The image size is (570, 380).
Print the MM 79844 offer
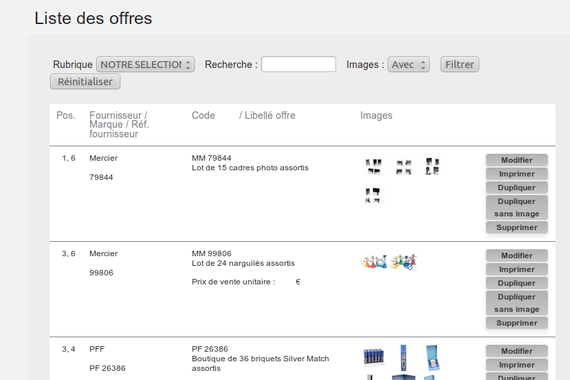click(517, 174)
